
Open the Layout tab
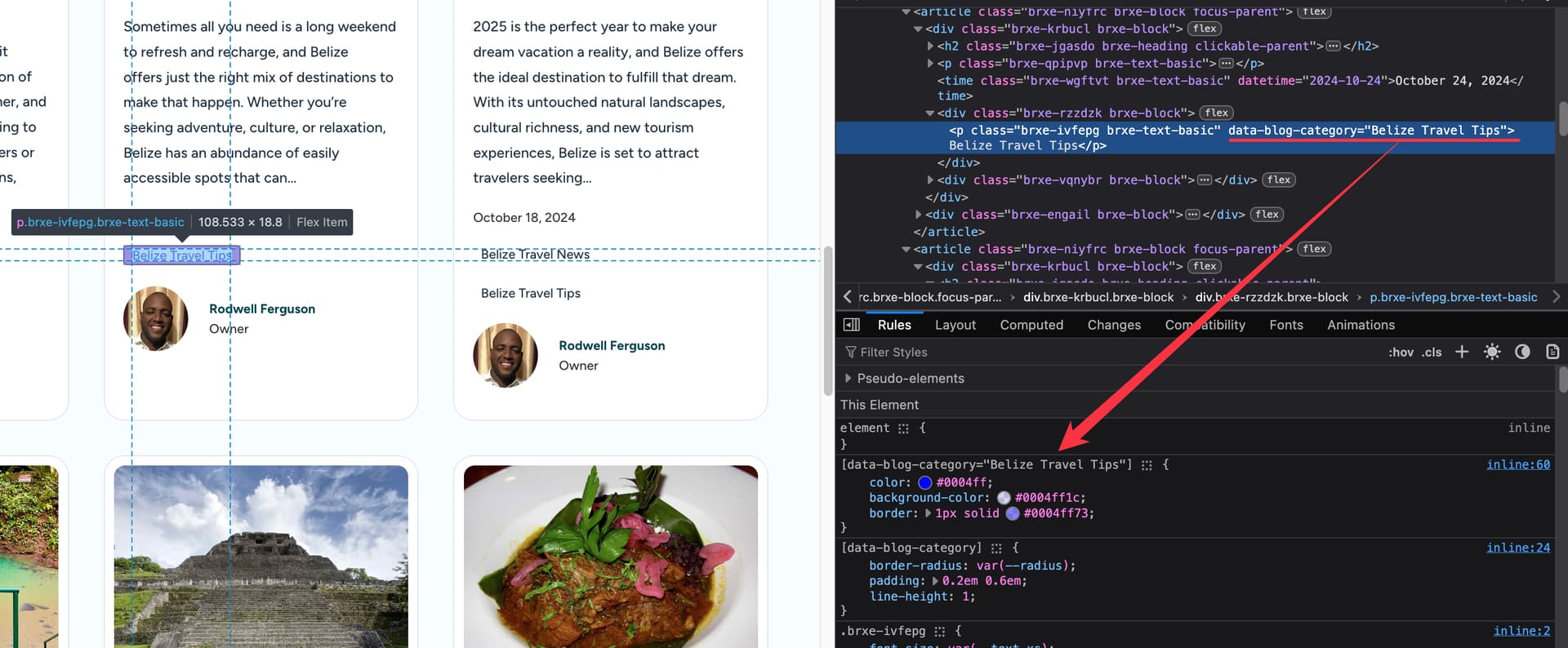point(955,325)
